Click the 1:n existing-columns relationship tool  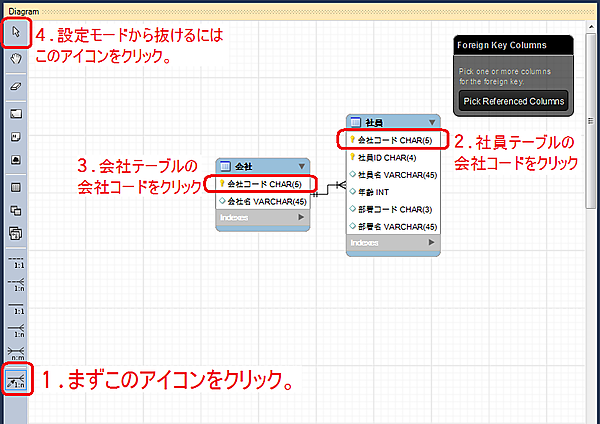pyautogui.click(x=16, y=379)
